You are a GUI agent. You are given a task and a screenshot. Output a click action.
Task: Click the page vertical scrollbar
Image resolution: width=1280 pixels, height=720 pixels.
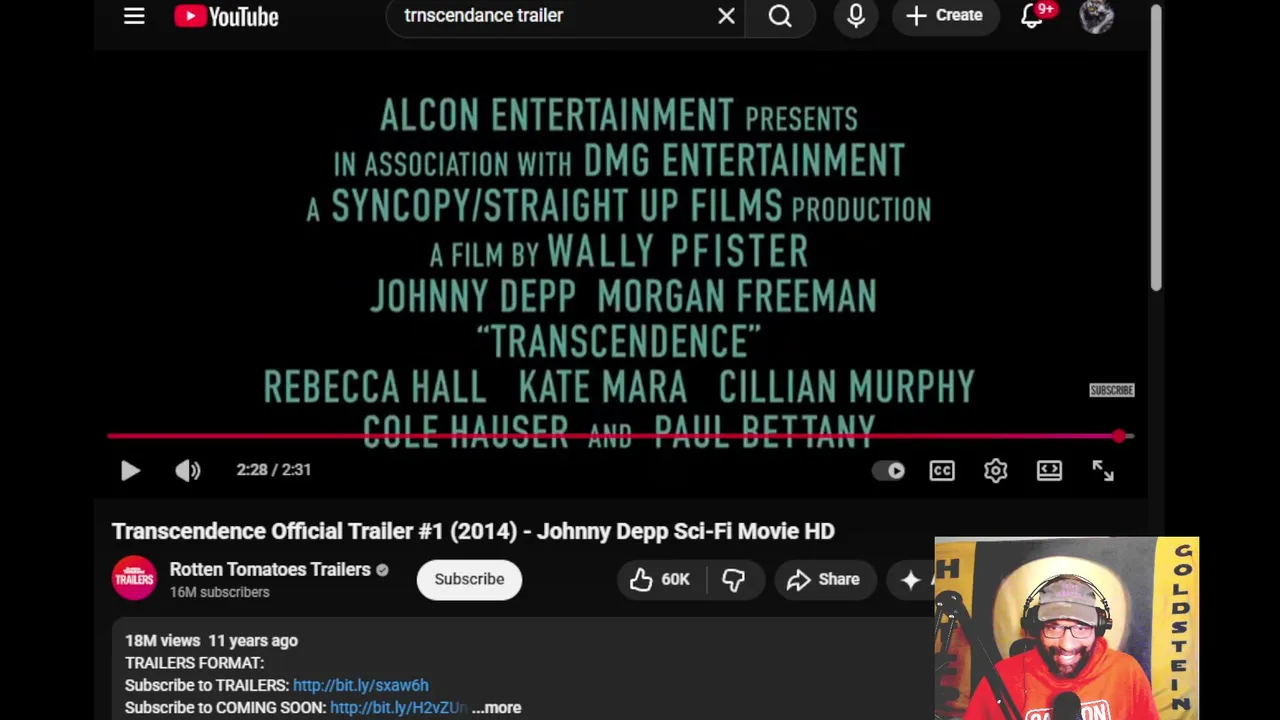(x=1155, y=150)
